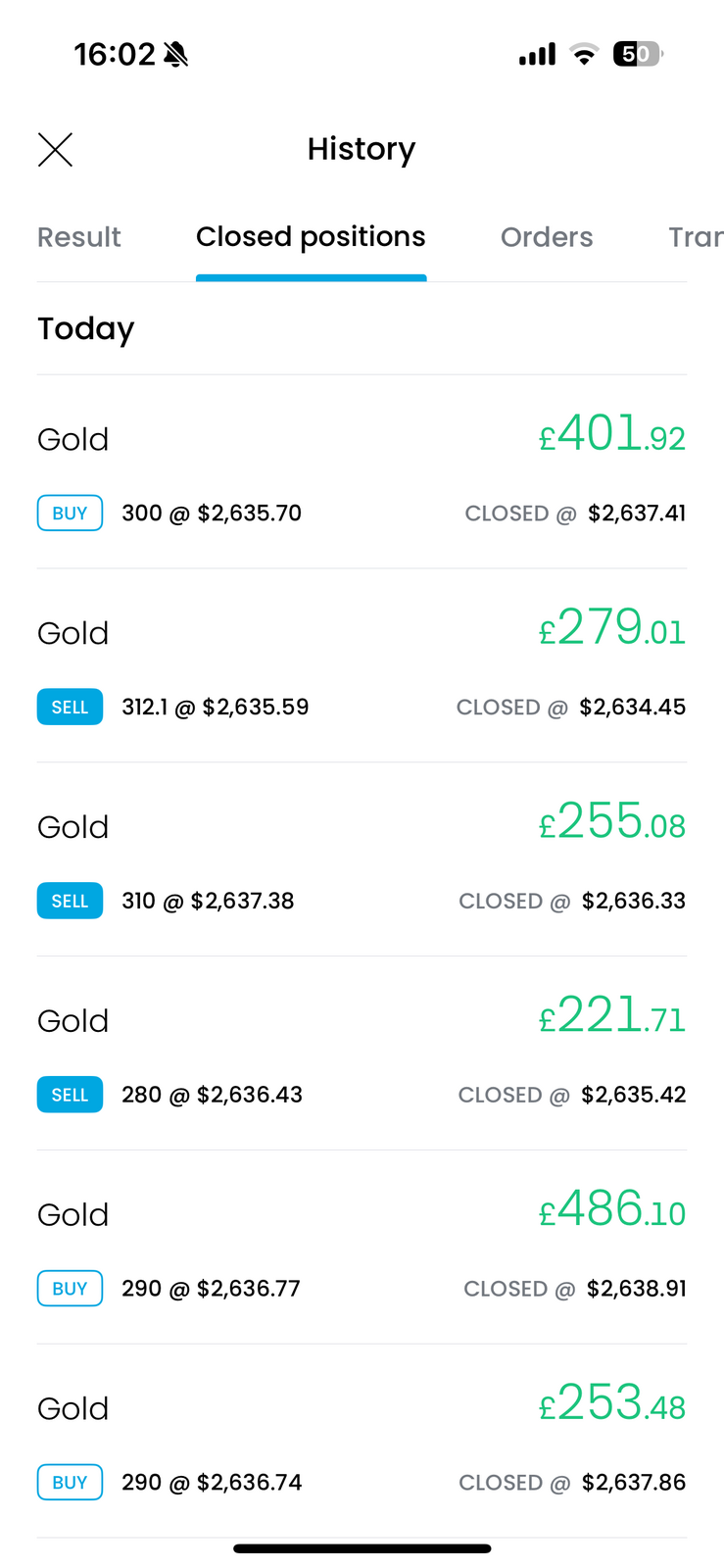Tap the muted bell icon in status bar

(x=176, y=54)
